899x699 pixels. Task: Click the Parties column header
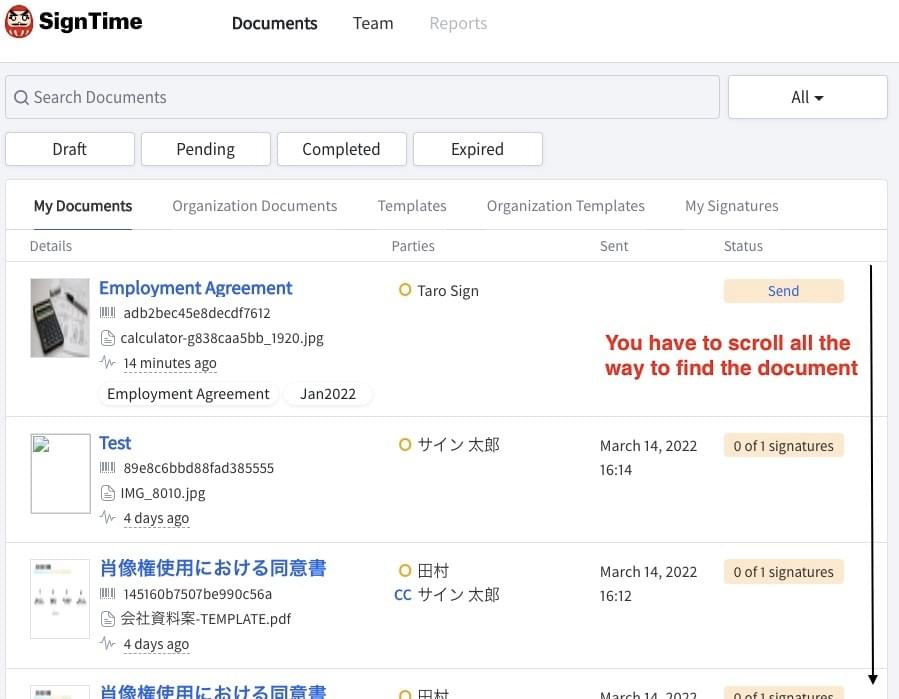(x=413, y=246)
